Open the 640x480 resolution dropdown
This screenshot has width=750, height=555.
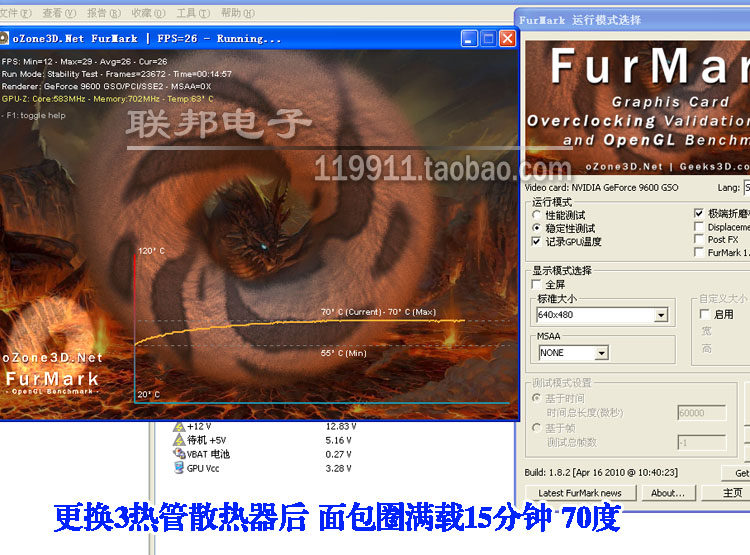click(x=660, y=315)
